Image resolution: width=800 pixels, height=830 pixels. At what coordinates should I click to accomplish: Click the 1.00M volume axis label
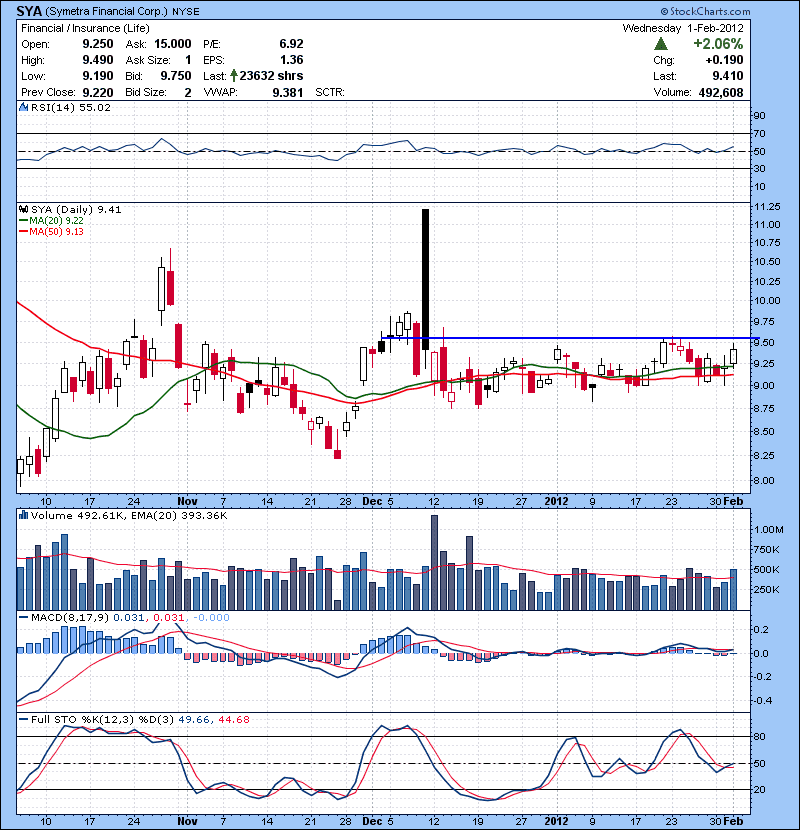coord(769,529)
